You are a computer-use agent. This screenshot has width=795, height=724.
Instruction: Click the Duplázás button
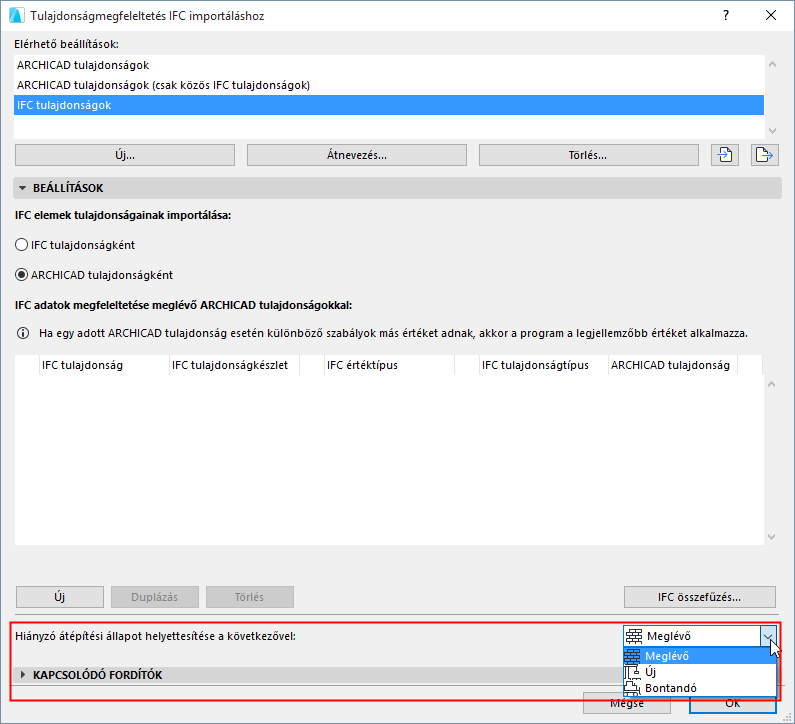(155, 597)
